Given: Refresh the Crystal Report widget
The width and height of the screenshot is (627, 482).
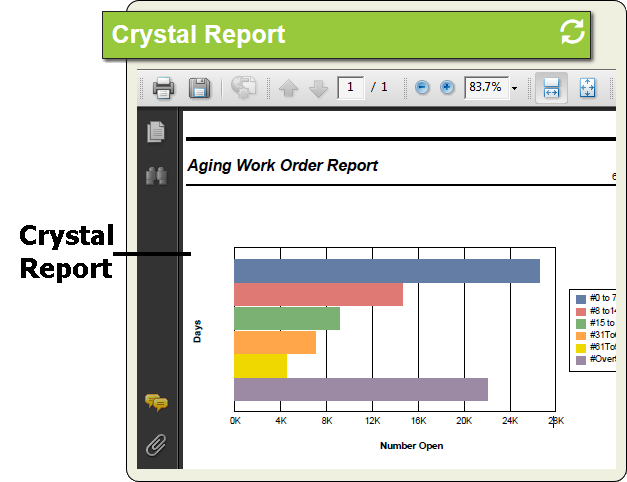Looking at the screenshot, I should (x=572, y=32).
